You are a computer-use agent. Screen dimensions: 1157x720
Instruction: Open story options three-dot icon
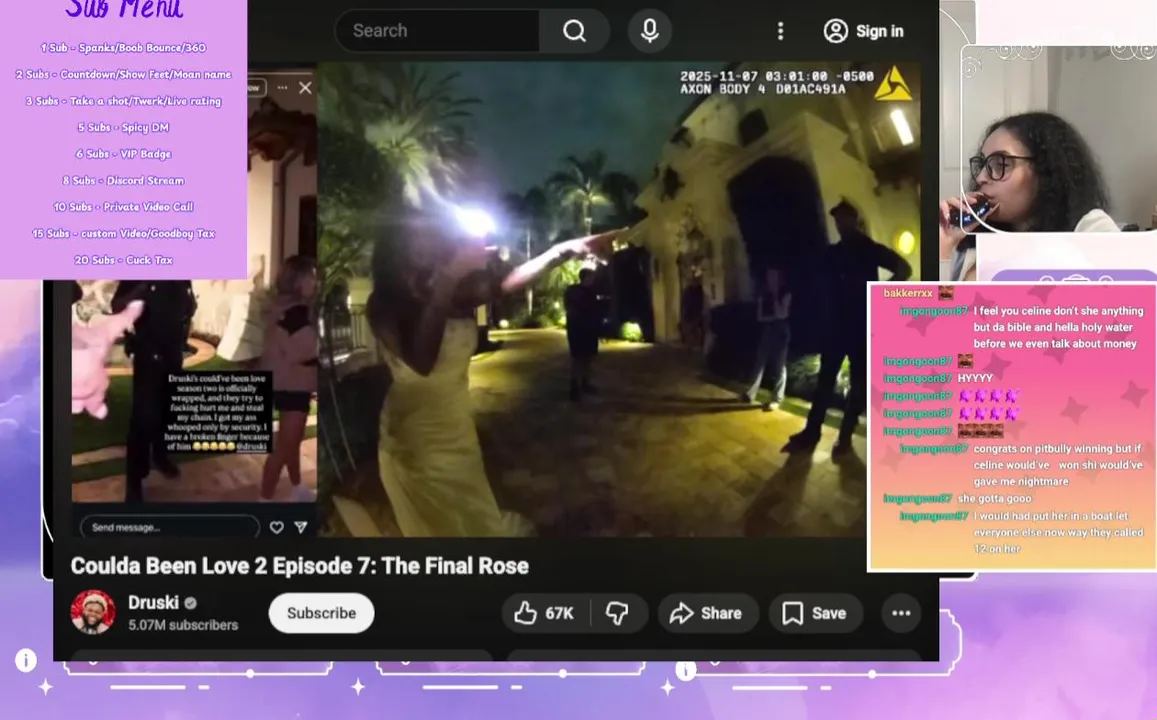tap(282, 87)
